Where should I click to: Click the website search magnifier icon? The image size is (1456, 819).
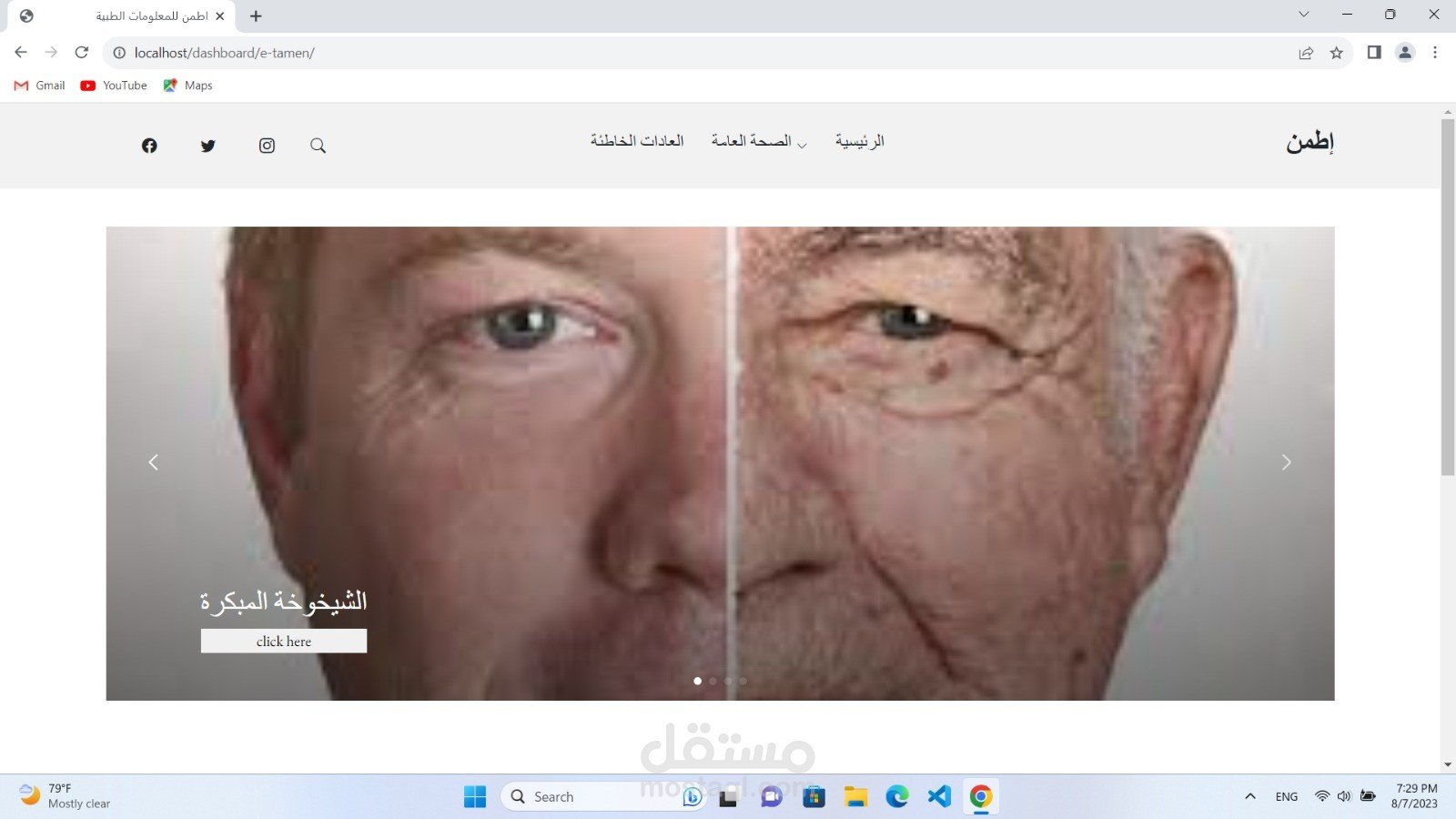point(318,146)
